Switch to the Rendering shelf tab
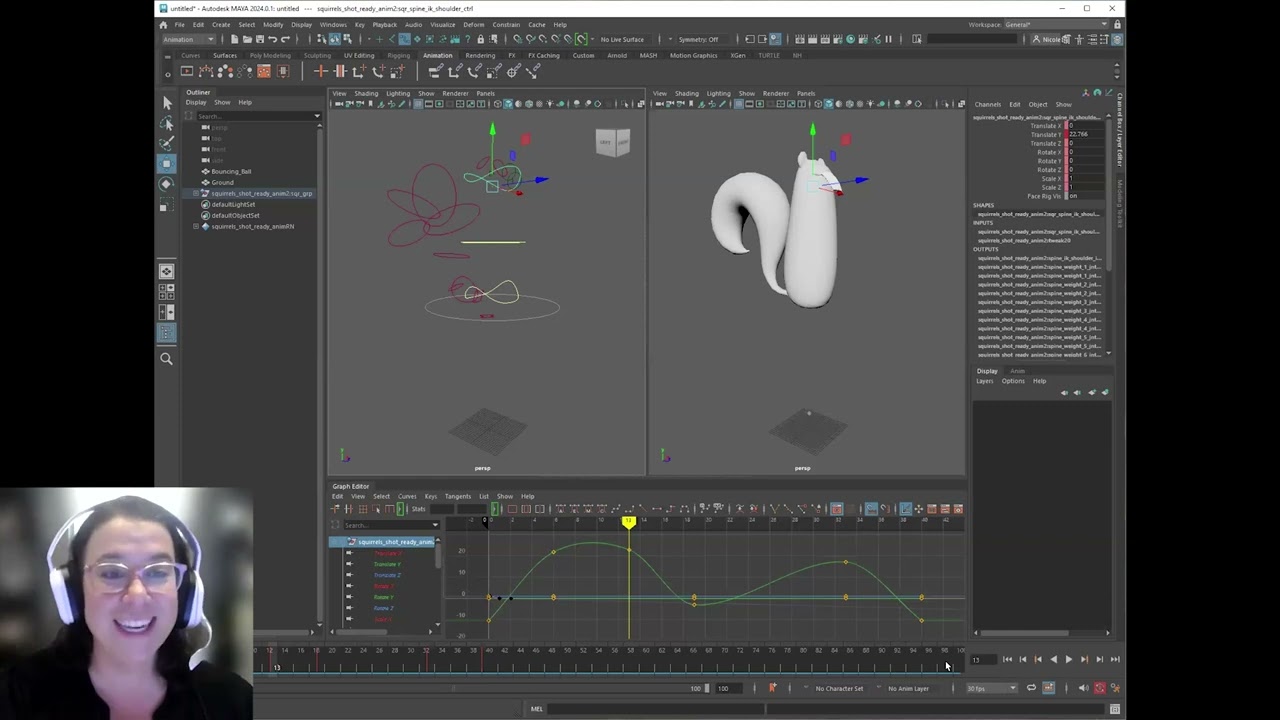 480,55
